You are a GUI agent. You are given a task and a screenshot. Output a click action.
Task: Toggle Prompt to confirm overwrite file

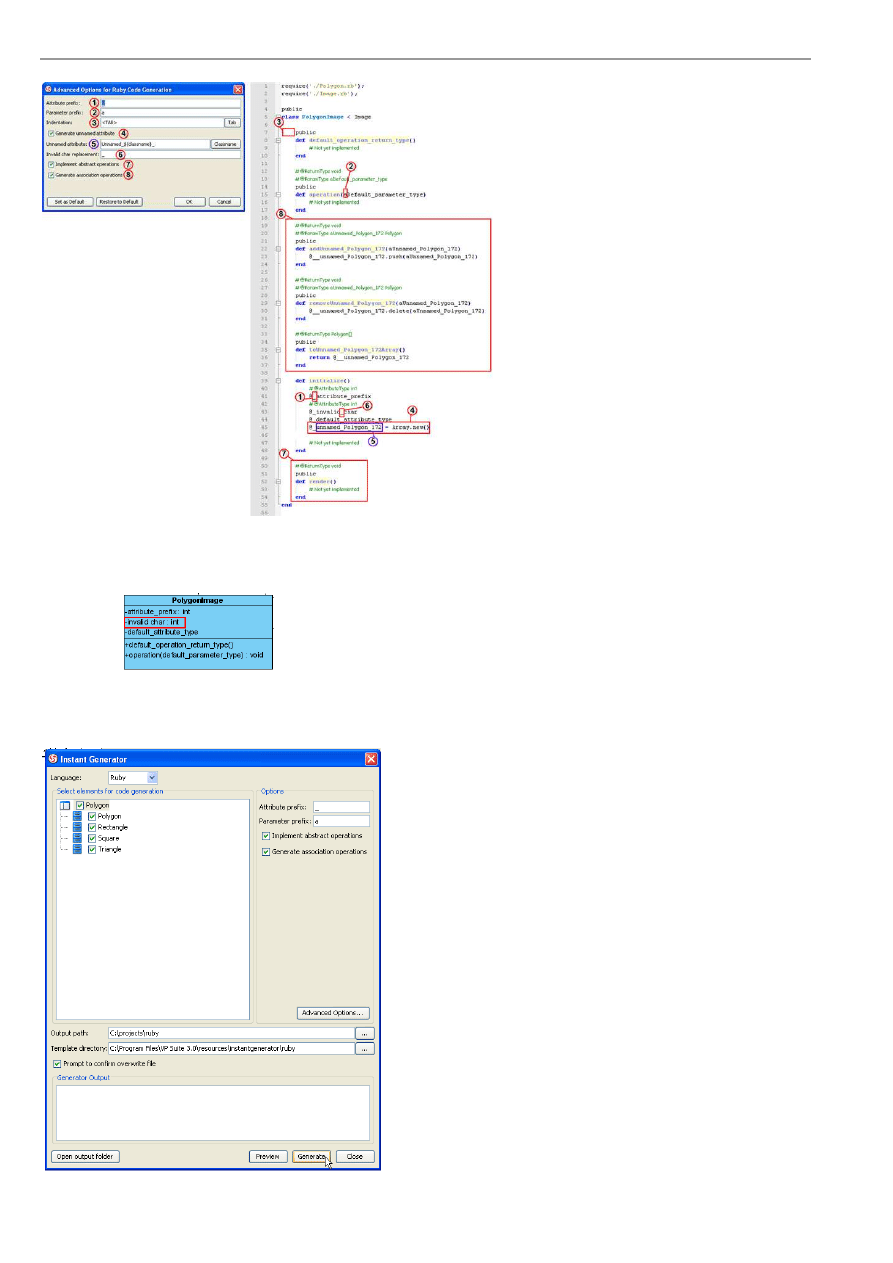[57, 1064]
